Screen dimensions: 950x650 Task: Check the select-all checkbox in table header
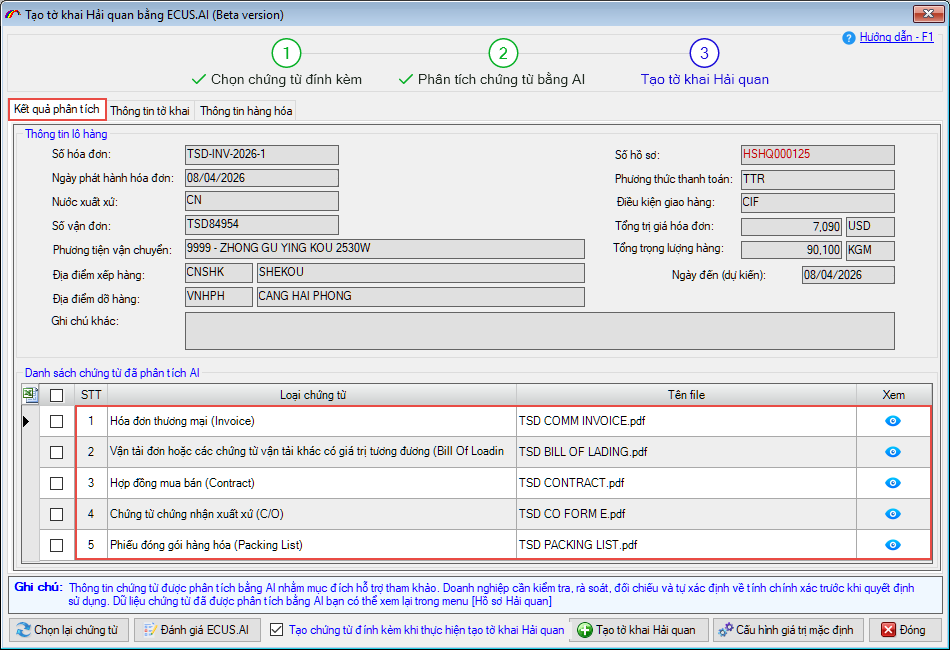(x=57, y=396)
